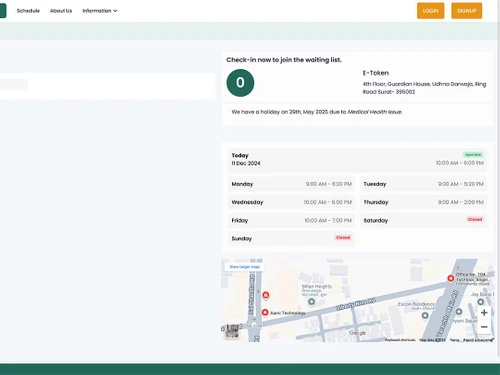
Task: Click 'Check-in now to join the waiting list' heading
Action: pyautogui.click(x=284, y=60)
